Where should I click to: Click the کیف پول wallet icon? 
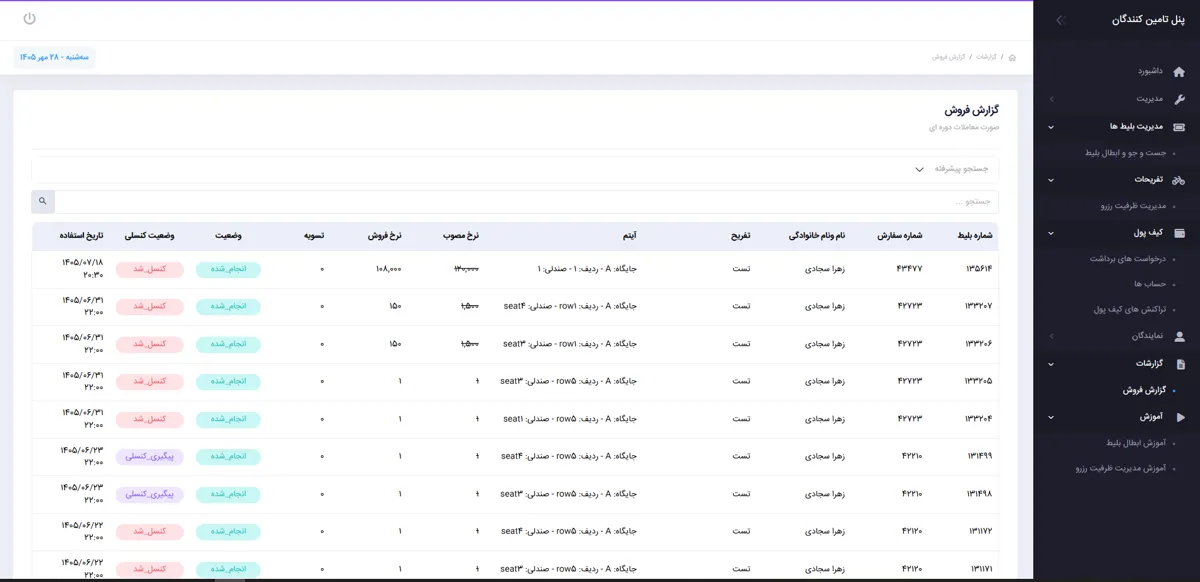point(1179,233)
